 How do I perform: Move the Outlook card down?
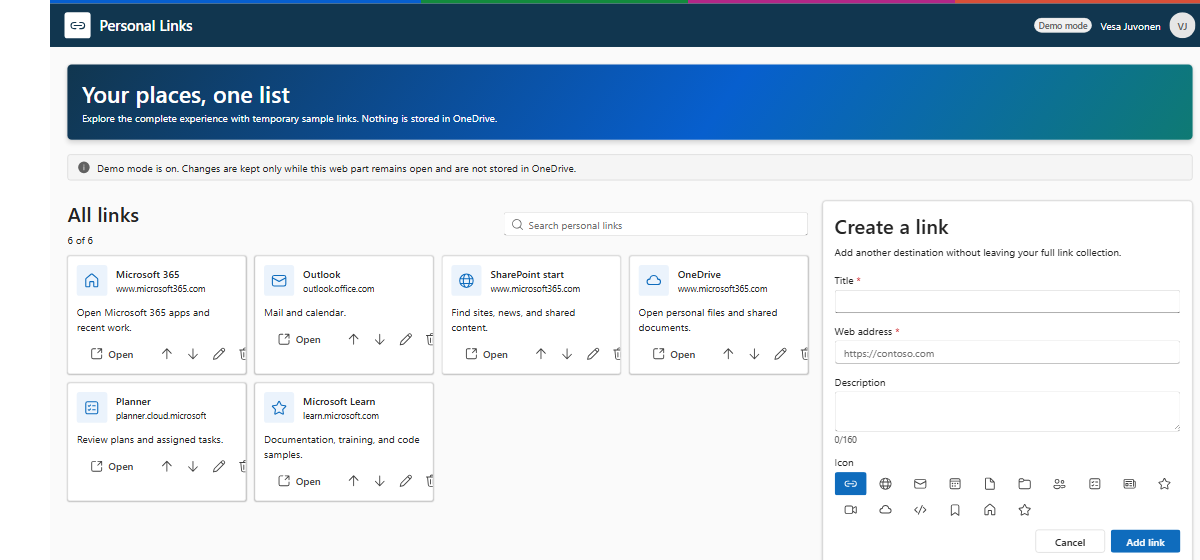pyautogui.click(x=380, y=339)
